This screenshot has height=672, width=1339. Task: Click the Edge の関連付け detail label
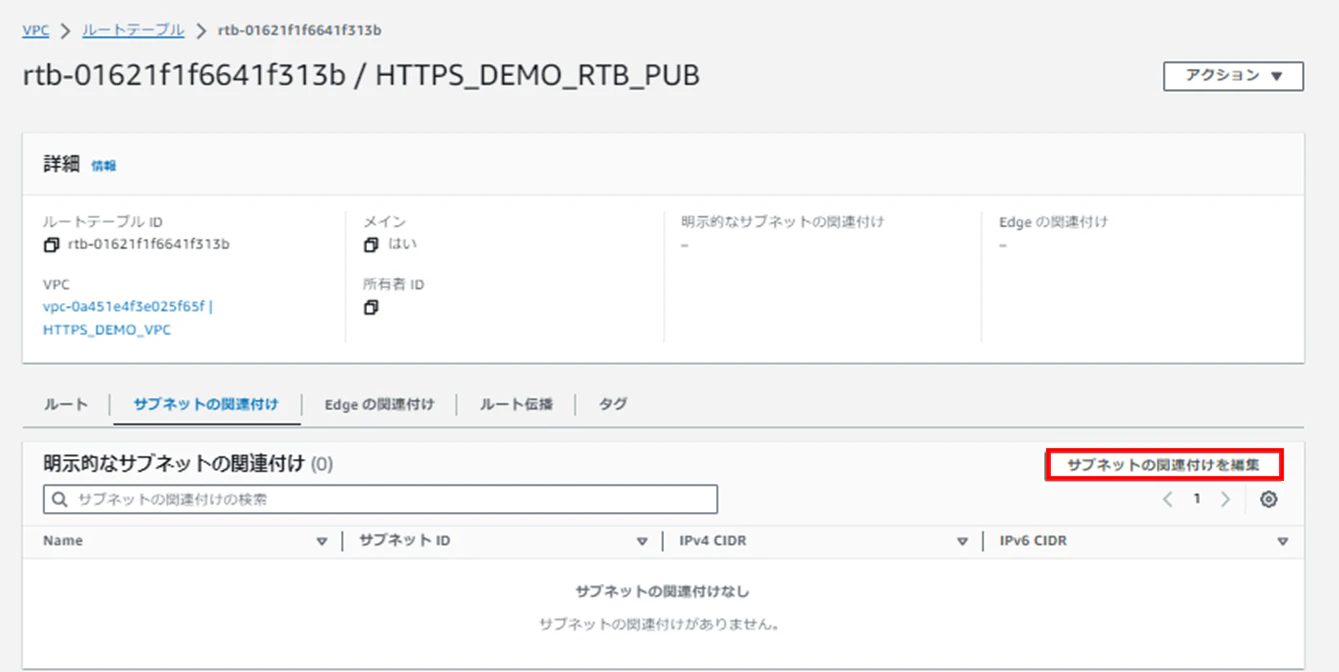click(1053, 221)
